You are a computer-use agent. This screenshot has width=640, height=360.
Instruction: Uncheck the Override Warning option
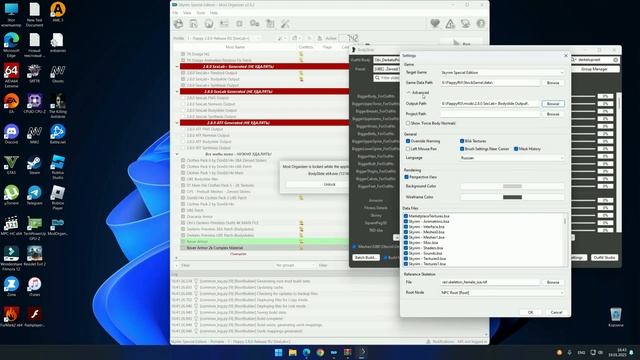(408, 141)
